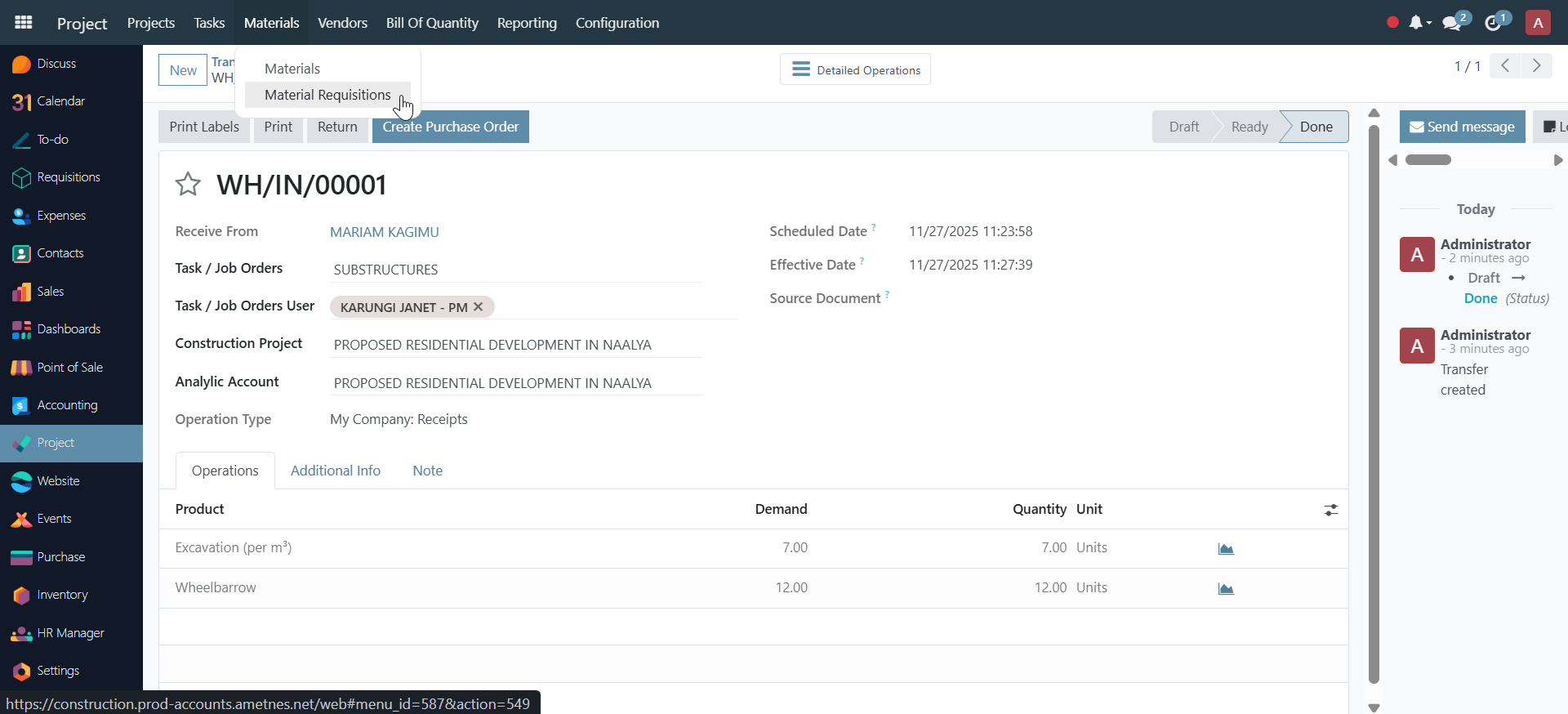The height and width of the screenshot is (714, 1568).
Task: Open the activities clock icon
Action: 1494,23
